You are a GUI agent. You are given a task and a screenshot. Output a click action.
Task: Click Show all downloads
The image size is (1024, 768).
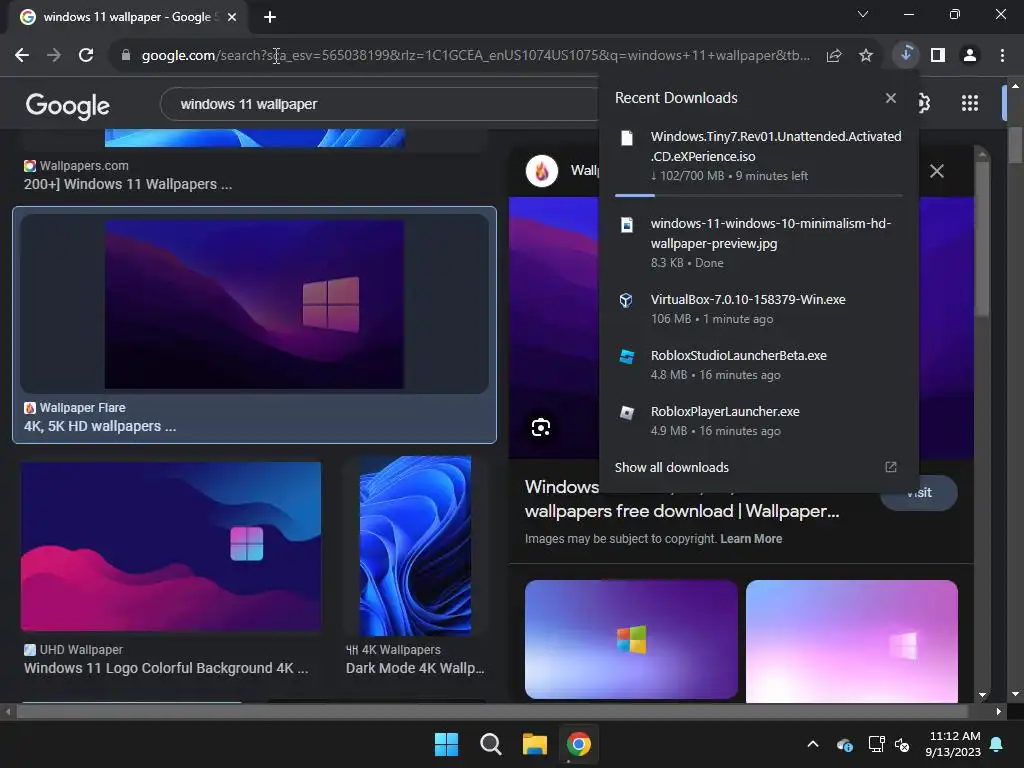671,468
